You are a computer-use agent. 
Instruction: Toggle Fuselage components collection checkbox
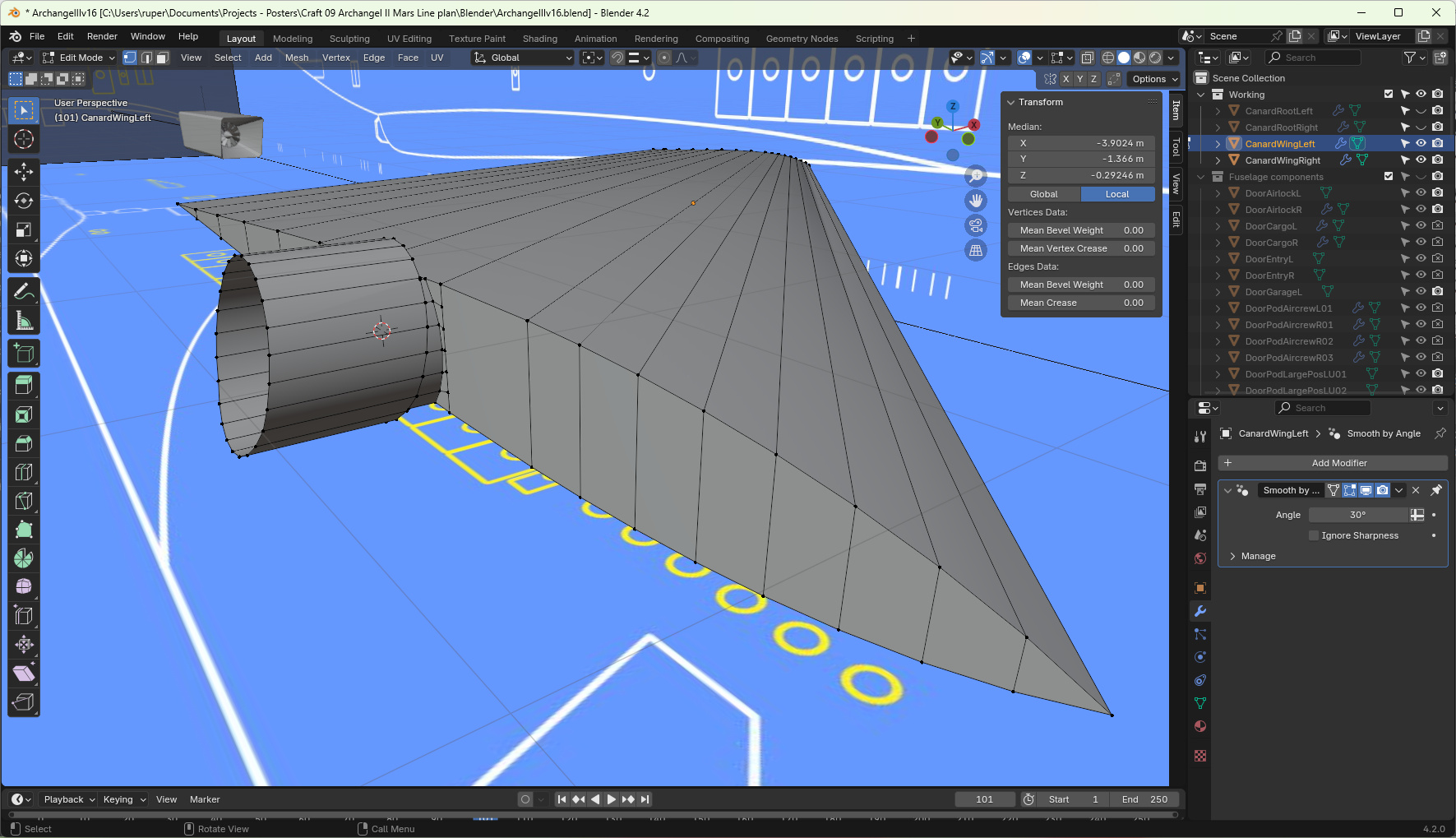pyautogui.click(x=1389, y=177)
